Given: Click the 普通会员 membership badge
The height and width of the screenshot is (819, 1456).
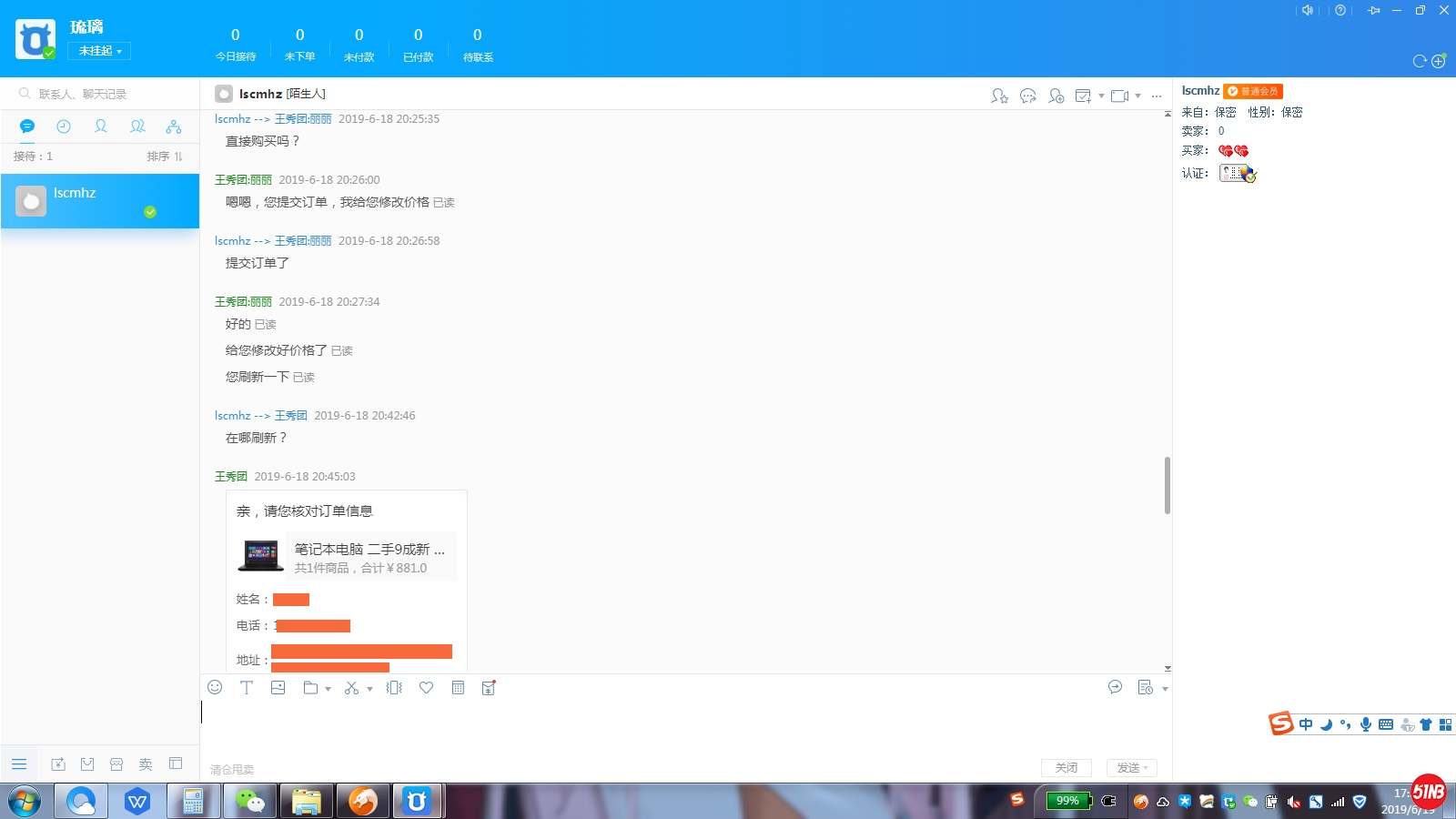Looking at the screenshot, I should pos(1253,91).
